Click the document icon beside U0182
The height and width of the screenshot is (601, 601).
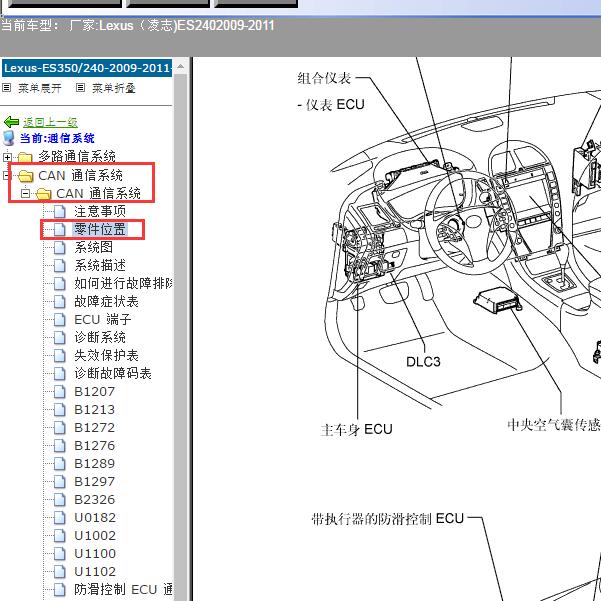pyautogui.click(x=59, y=517)
